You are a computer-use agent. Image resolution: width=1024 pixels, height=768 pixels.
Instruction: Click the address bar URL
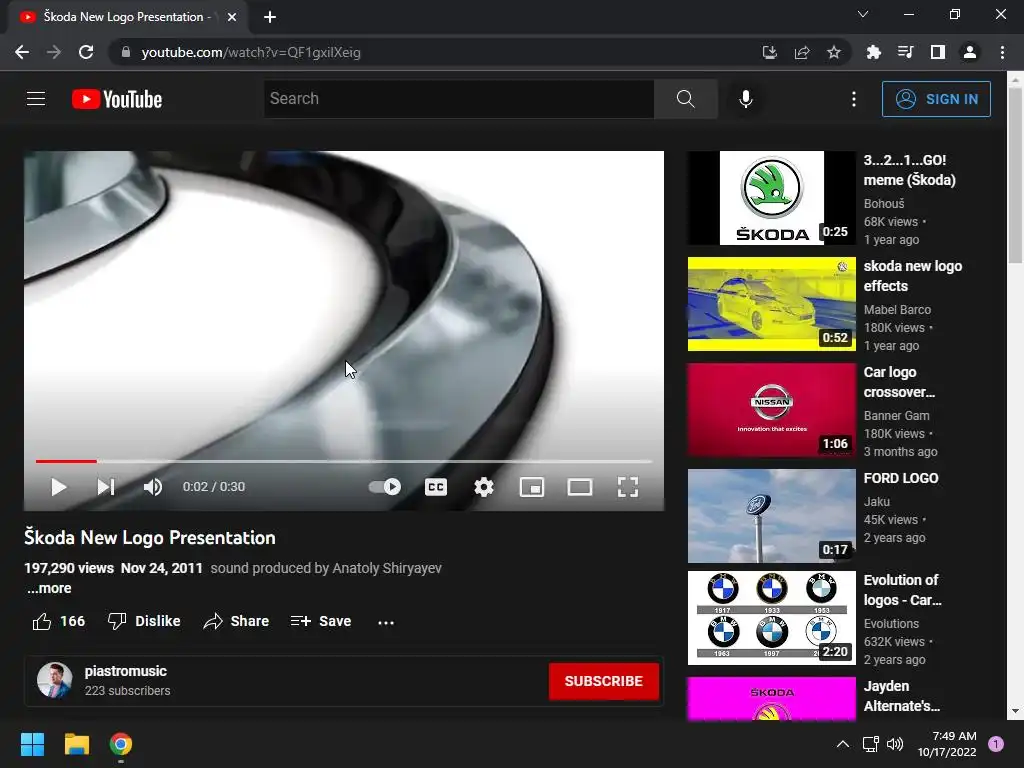(x=251, y=52)
